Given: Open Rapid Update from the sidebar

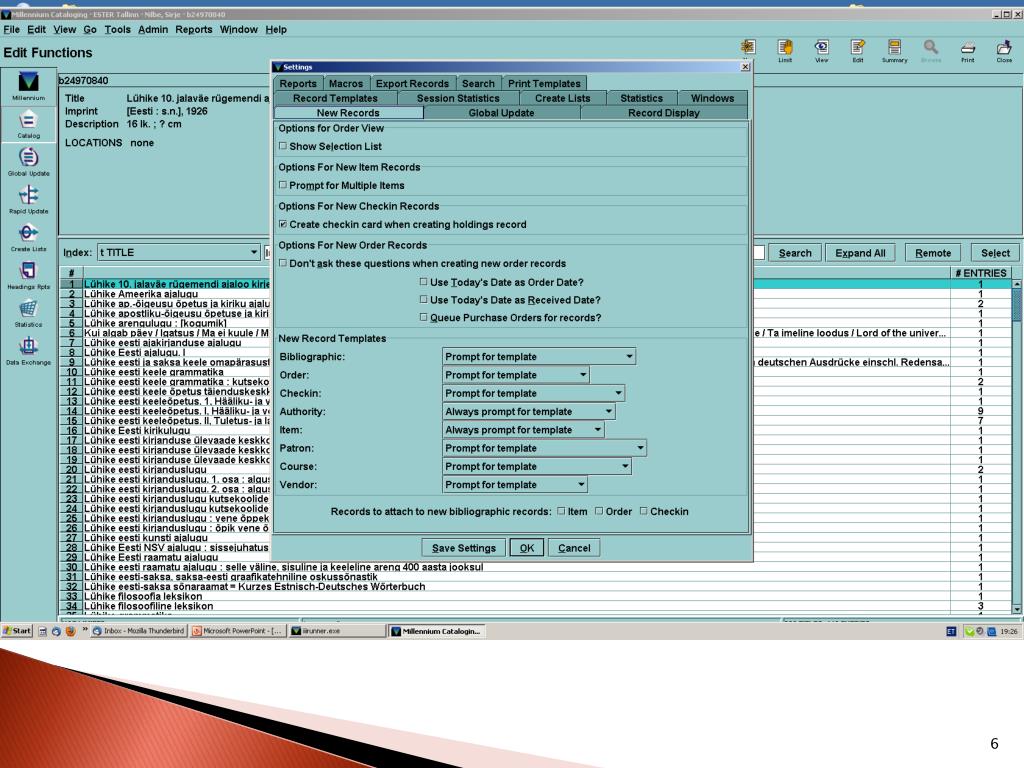Looking at the screenshot, I should coord(28,197).
